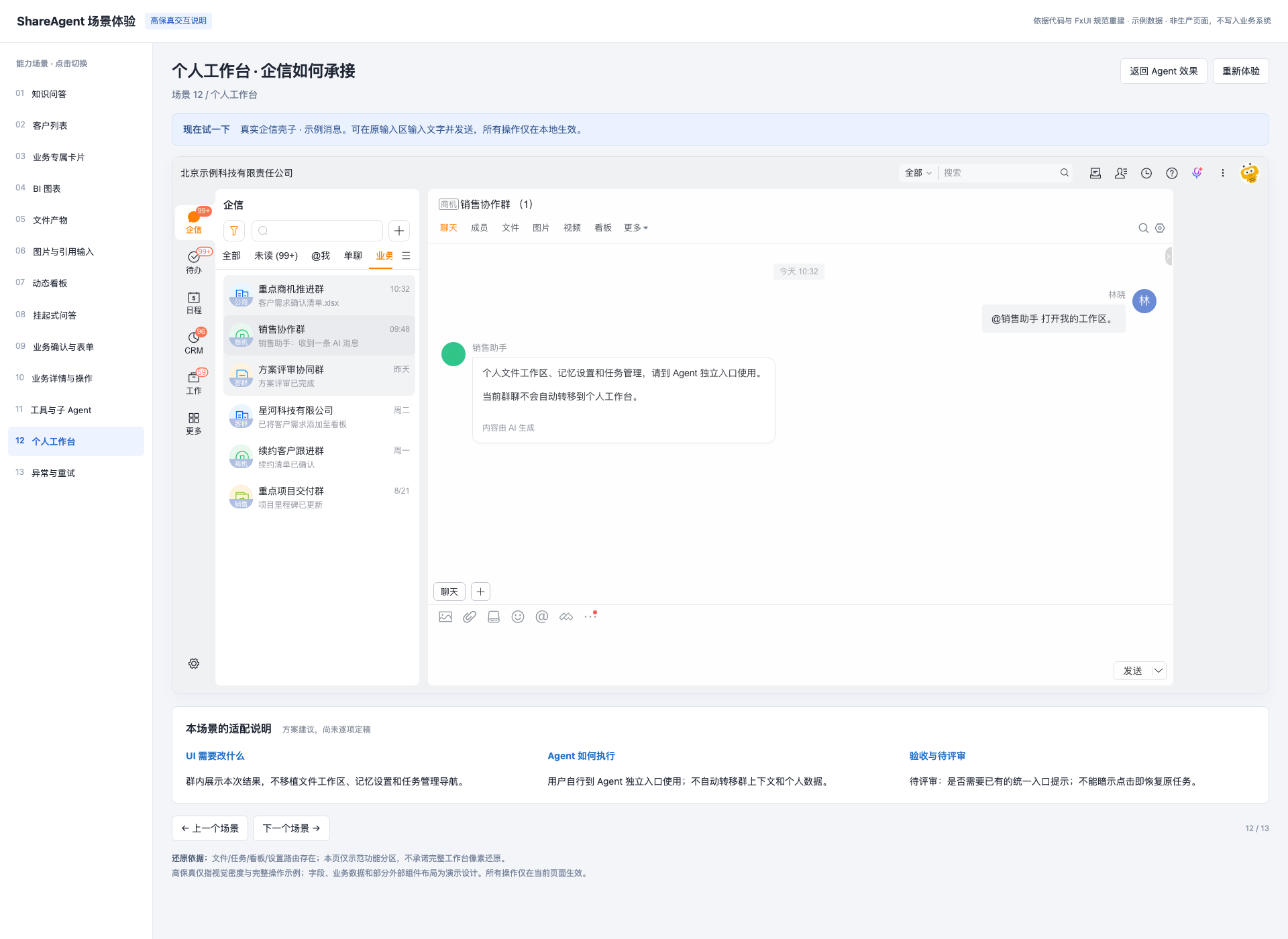Open more input tools ellipsis icon
Screen dimensions: 1288x939
click(x=590, y=616)
